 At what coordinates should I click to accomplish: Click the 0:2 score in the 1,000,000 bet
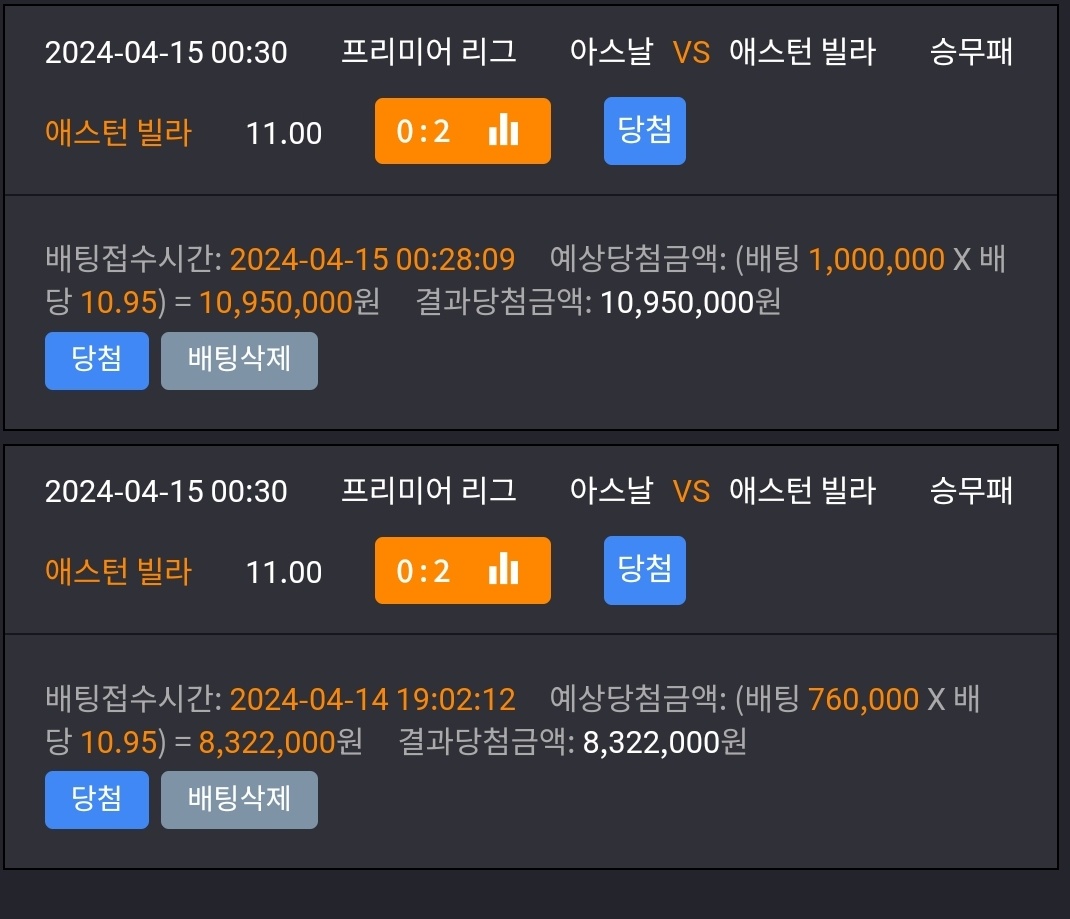424,131
